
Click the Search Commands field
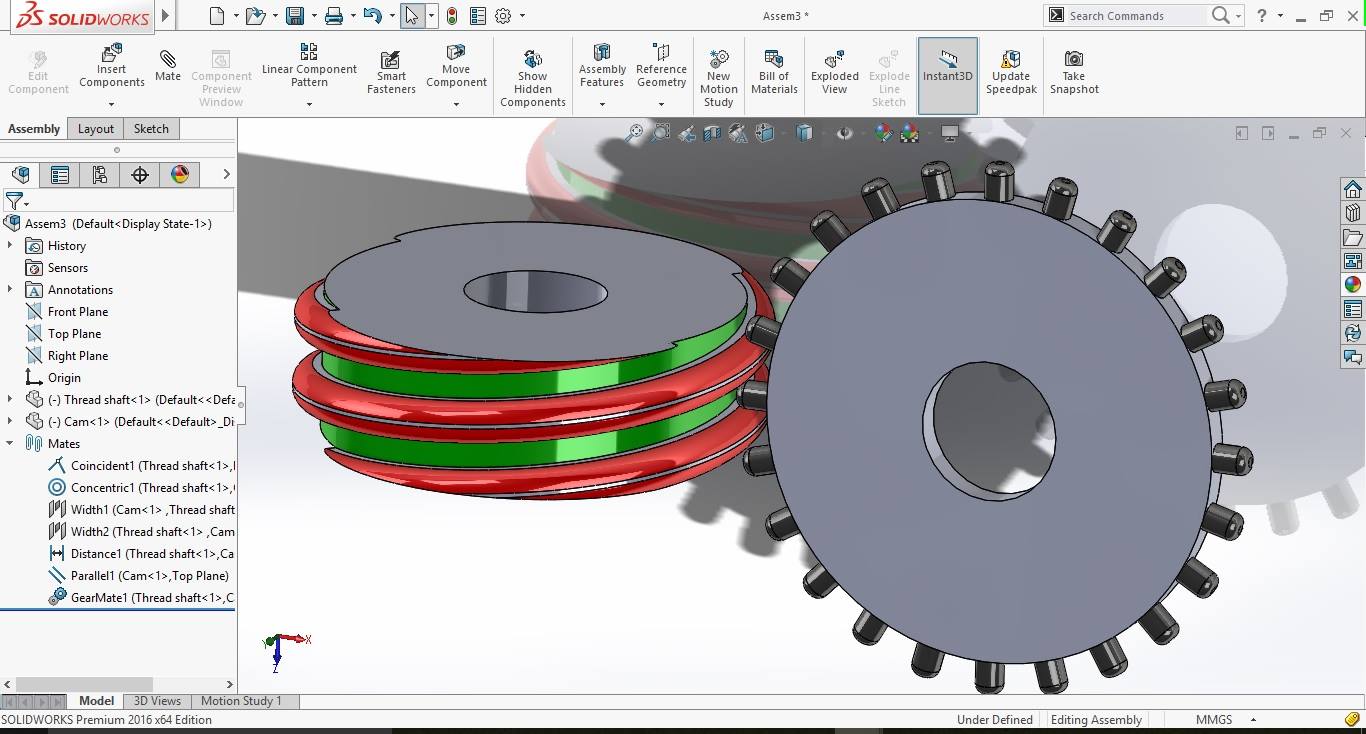tap(1136, 16)
